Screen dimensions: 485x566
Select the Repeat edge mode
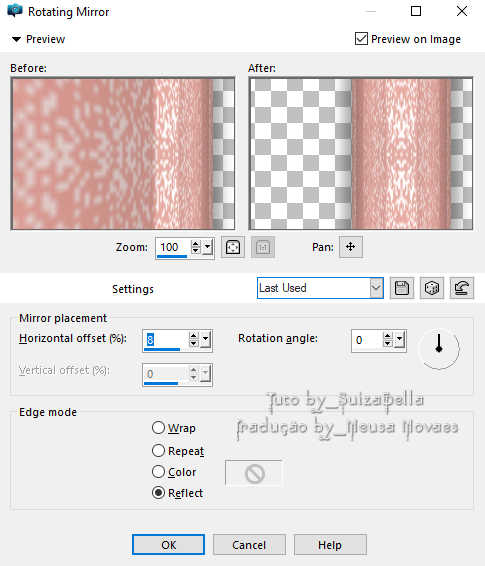coord(158,451)
